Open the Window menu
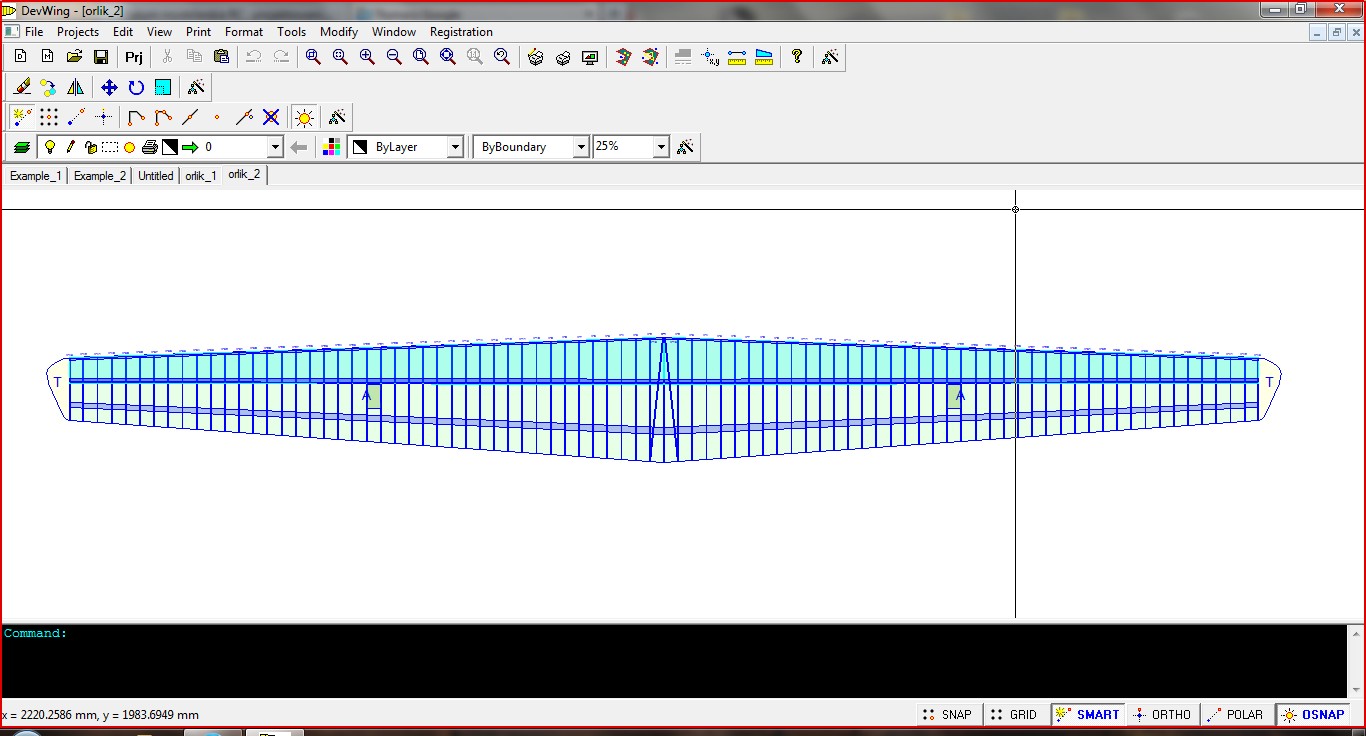Image resolution: width=1366 pixels, height=736 pixels. [394, 32]
